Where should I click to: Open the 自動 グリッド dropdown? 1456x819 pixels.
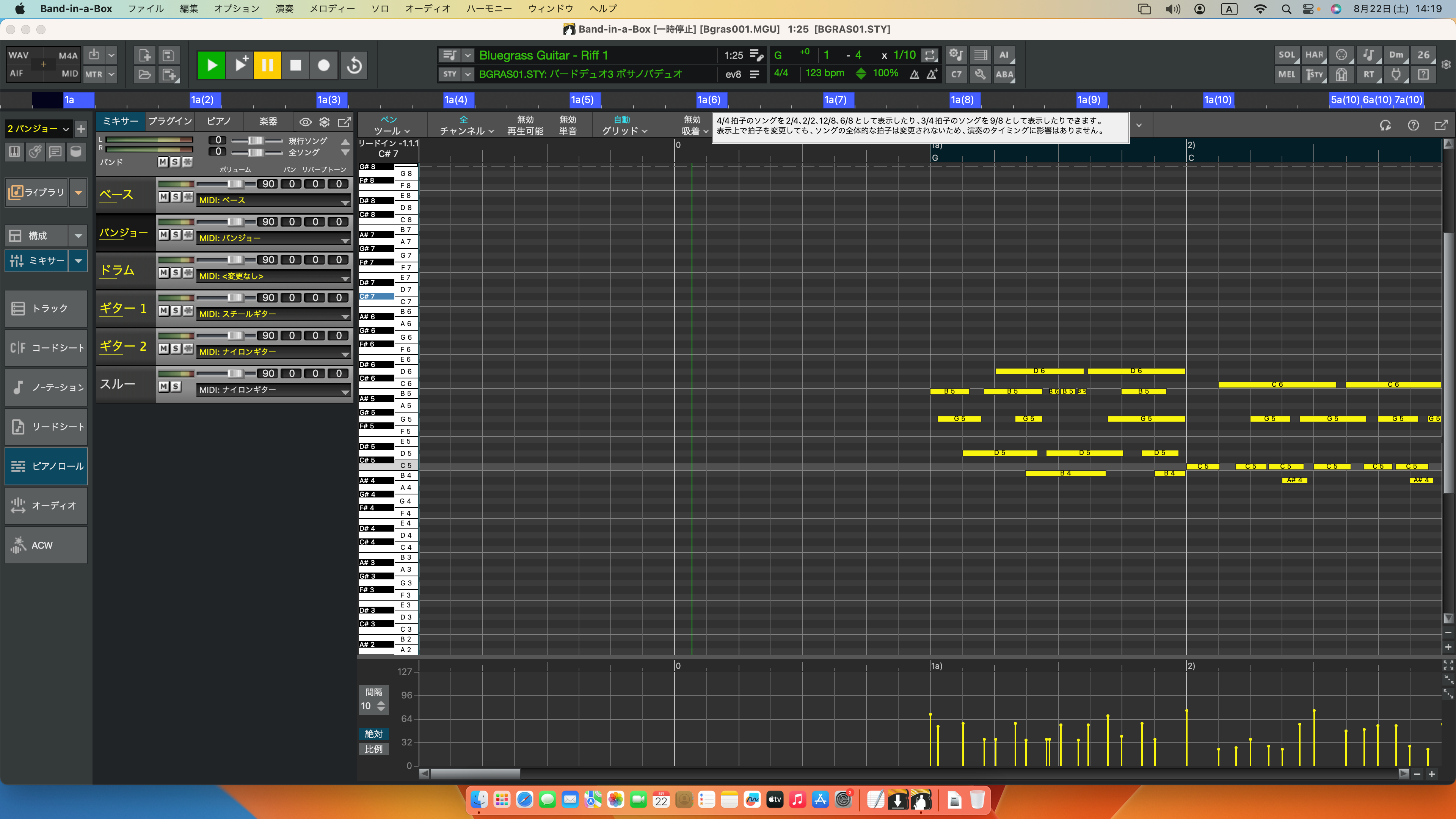click(624, 126)
